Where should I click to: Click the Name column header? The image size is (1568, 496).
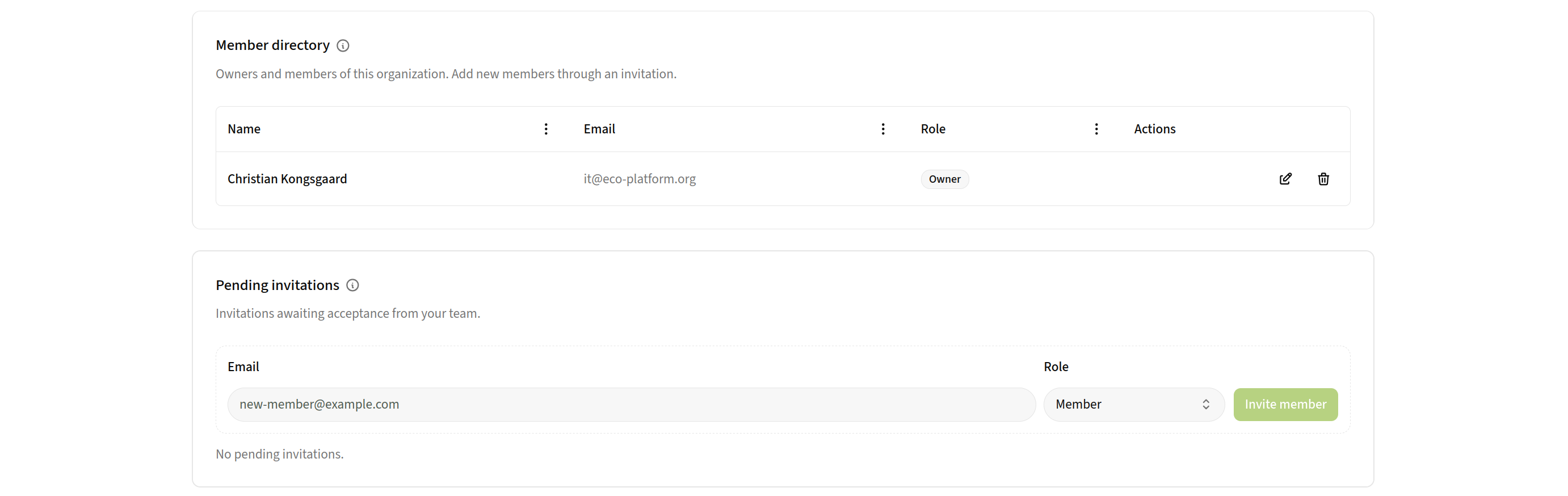244,129
